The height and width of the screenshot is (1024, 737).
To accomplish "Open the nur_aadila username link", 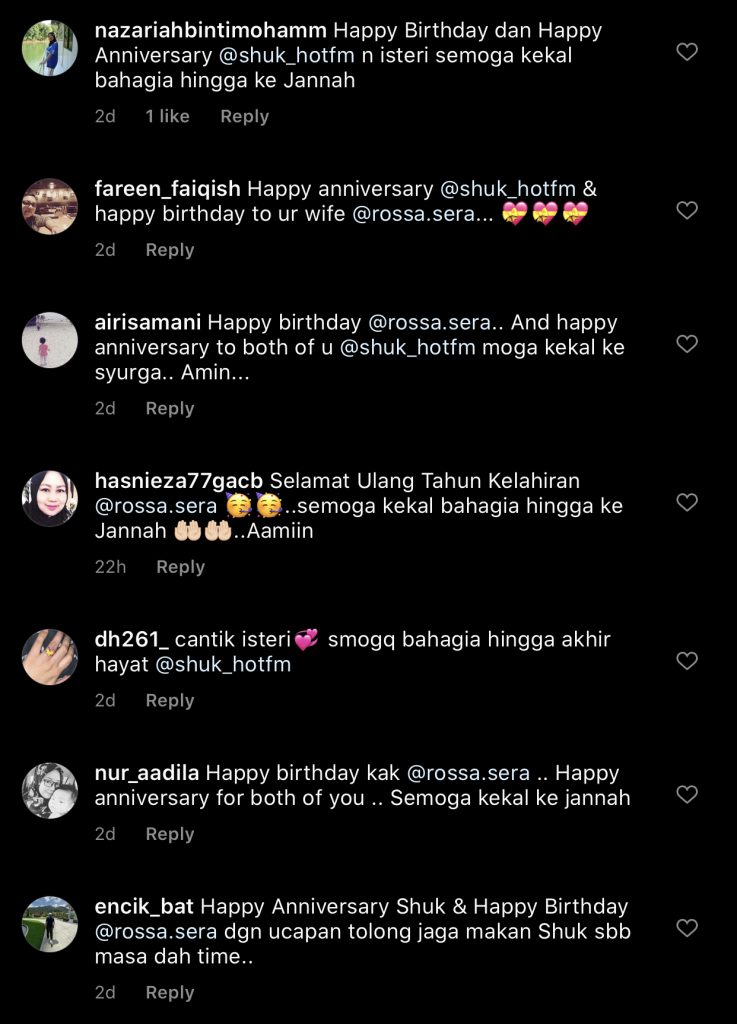I will pos(147,773).
